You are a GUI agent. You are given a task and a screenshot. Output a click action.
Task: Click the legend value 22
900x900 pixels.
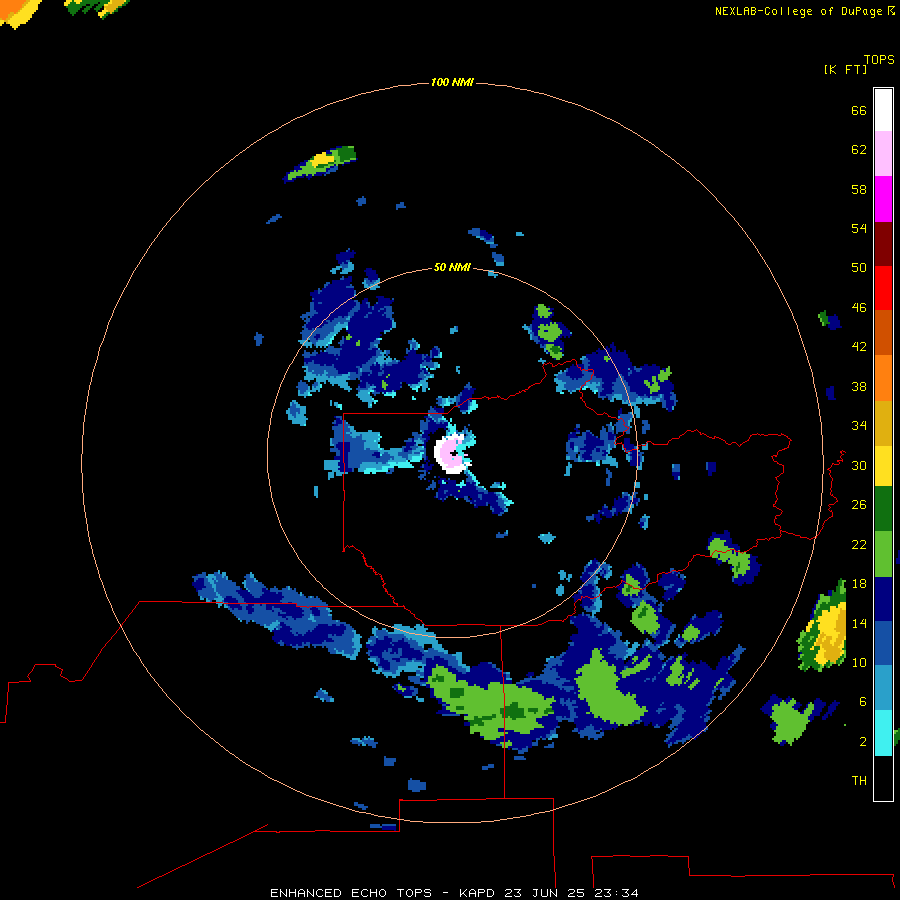tap(859, 545)
